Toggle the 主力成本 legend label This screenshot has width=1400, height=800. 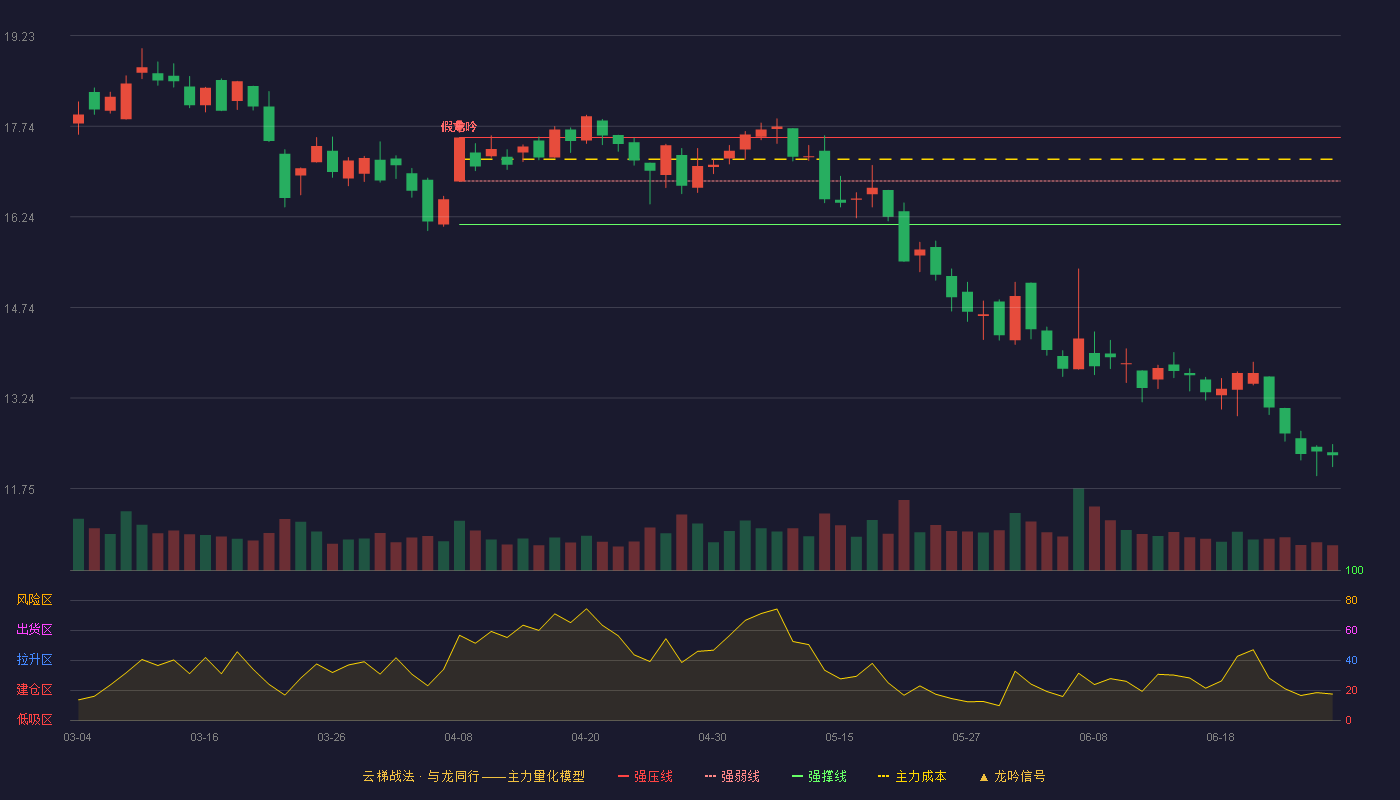click(920, 776)
